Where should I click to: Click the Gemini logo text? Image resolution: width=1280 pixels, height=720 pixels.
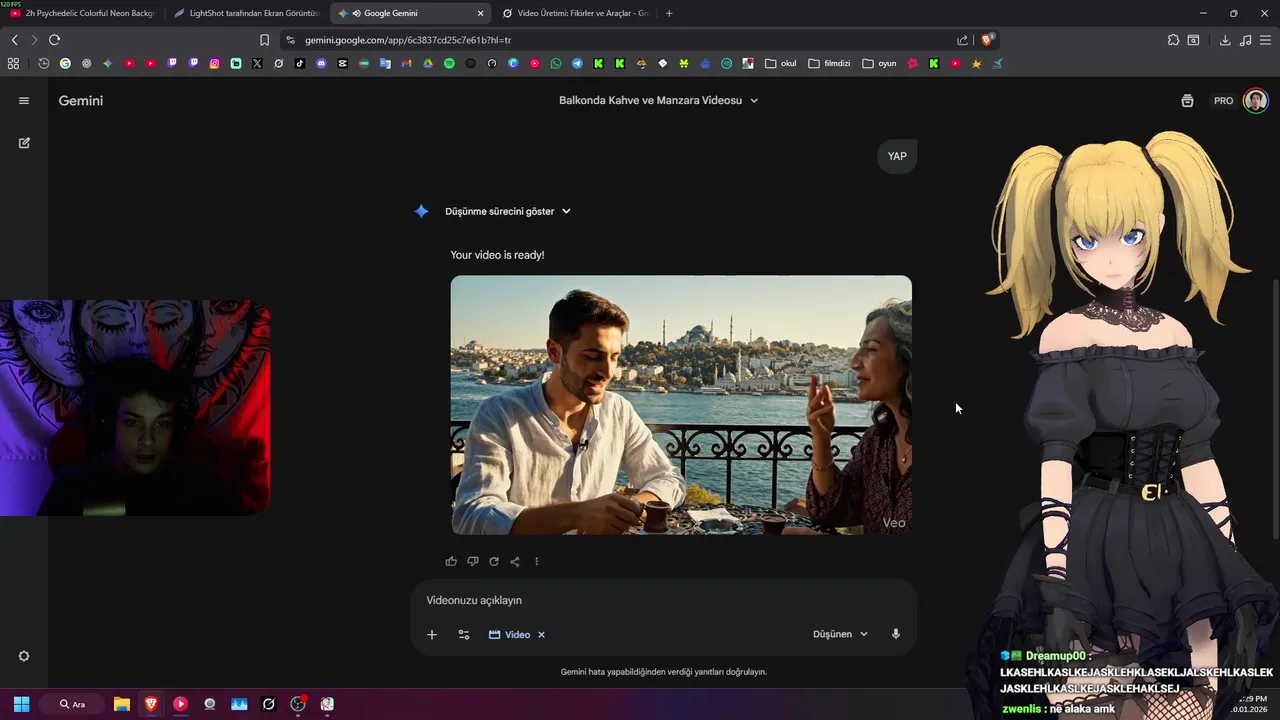point(81,101)
